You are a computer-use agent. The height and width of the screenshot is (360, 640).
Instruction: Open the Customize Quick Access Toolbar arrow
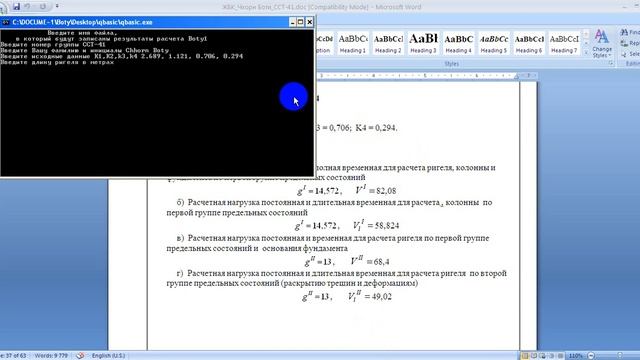pyautogui.click(x=57, y=6)
